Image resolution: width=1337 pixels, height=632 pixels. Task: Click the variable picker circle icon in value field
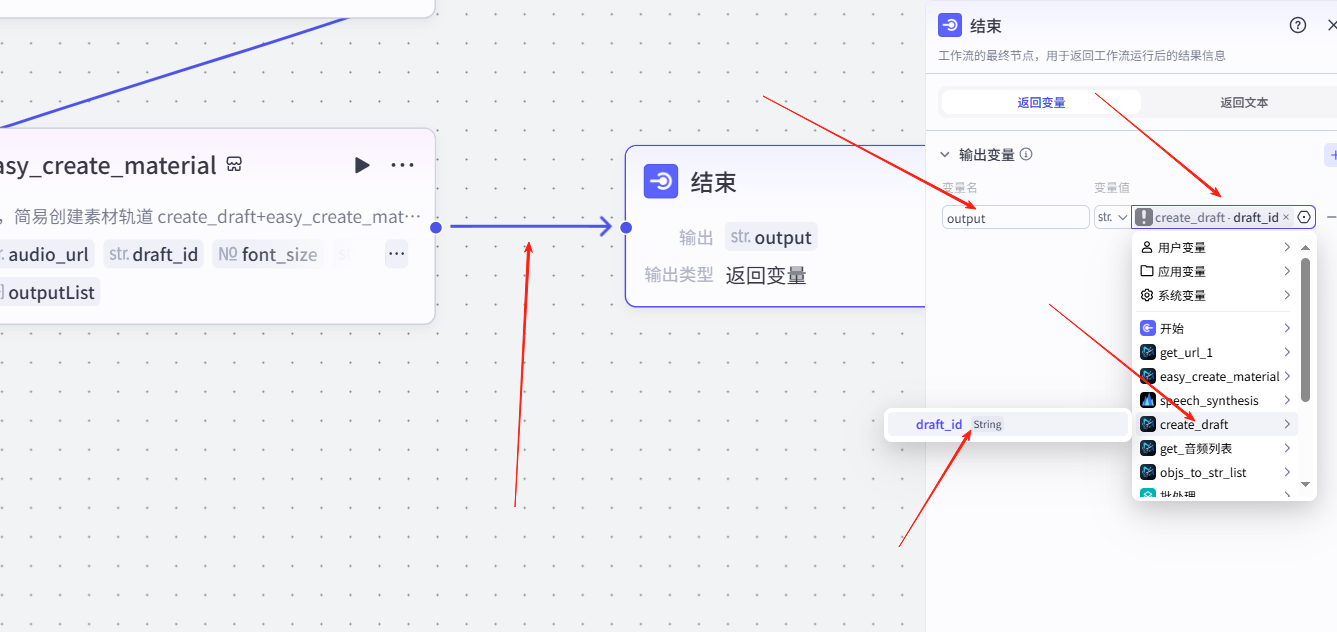pyautogui.click(x=1304, y=217)
